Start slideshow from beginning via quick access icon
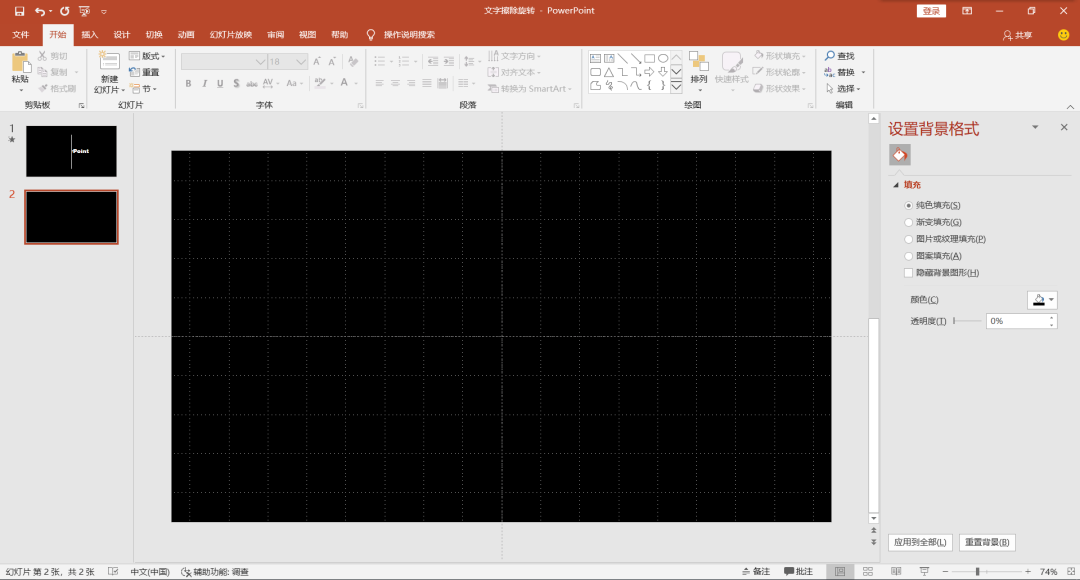This screenshot has height=580, width=1080. [x=84, y=11]
